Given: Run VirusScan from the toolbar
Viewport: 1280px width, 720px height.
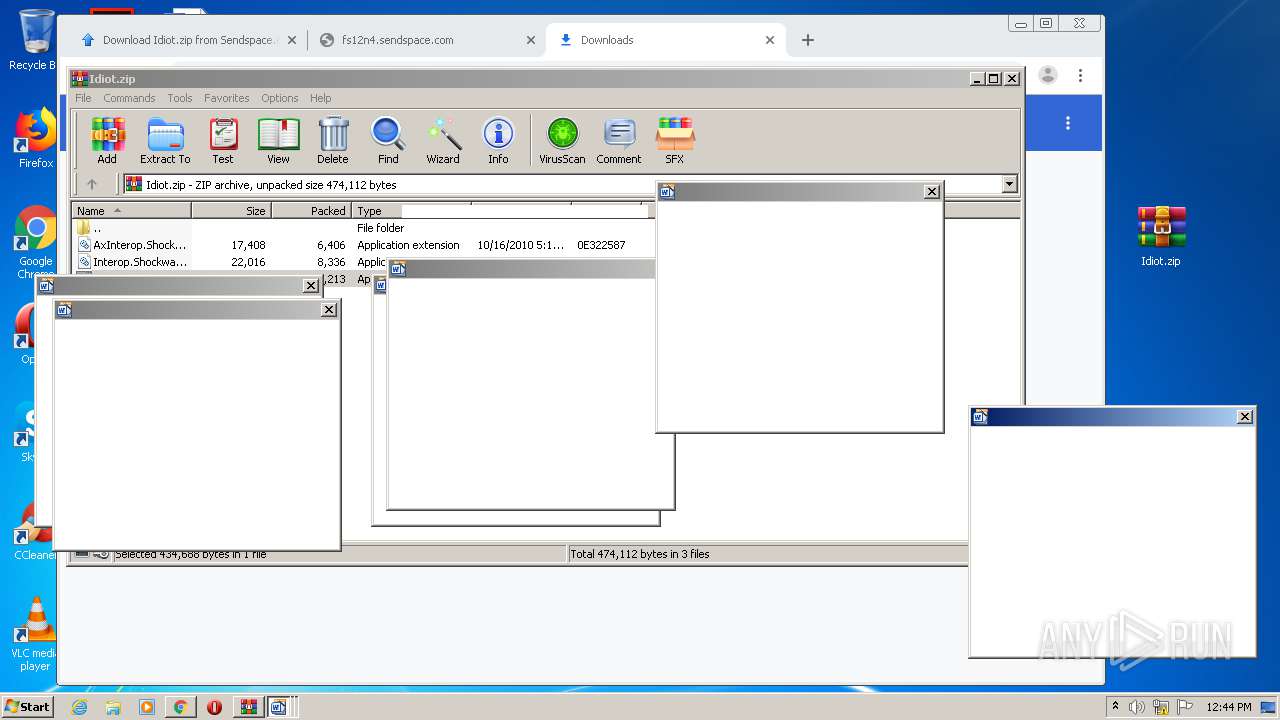Looking at the screenshot, I should (x=562, y=140).
